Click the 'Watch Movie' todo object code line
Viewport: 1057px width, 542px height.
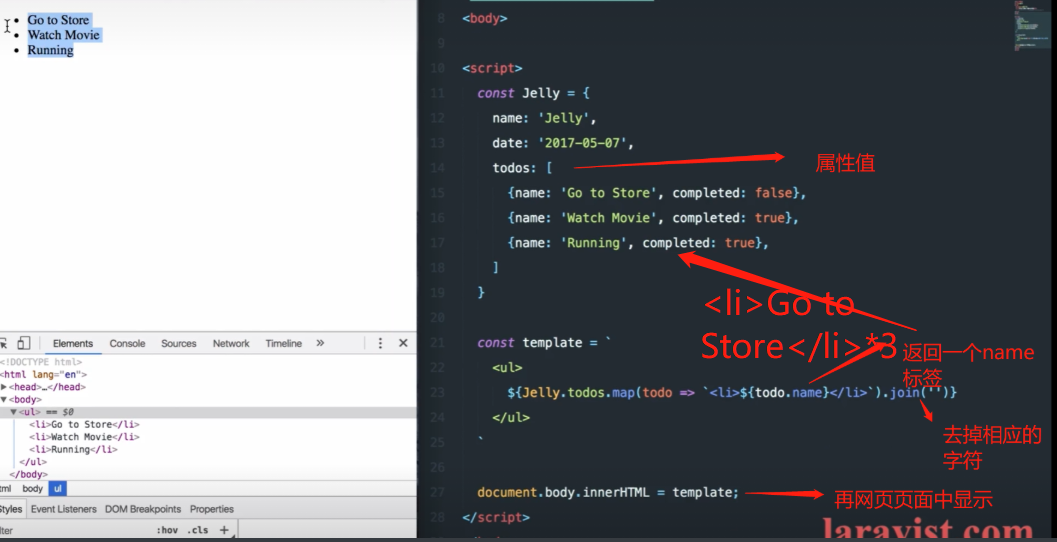click(653, 218)
